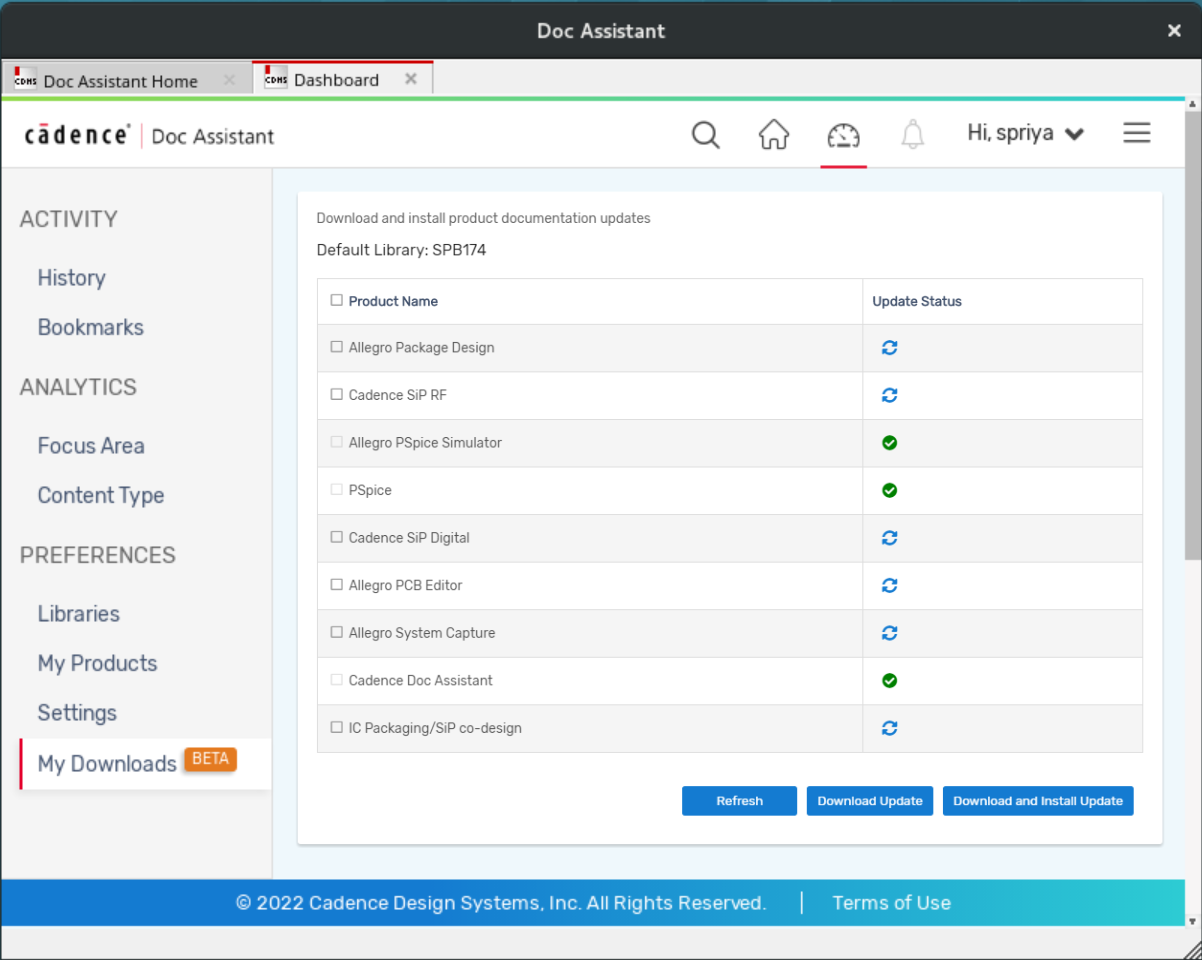Open Focus Area analytics

91,446
